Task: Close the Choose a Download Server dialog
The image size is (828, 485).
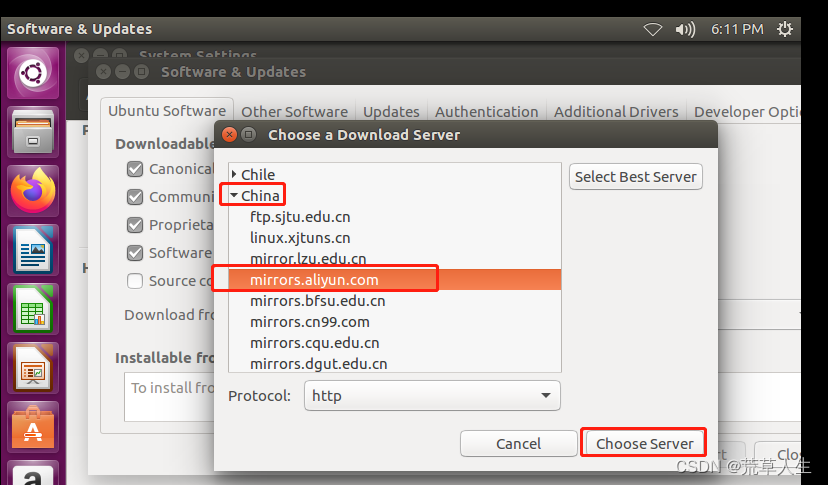Action: pos(229,135)
